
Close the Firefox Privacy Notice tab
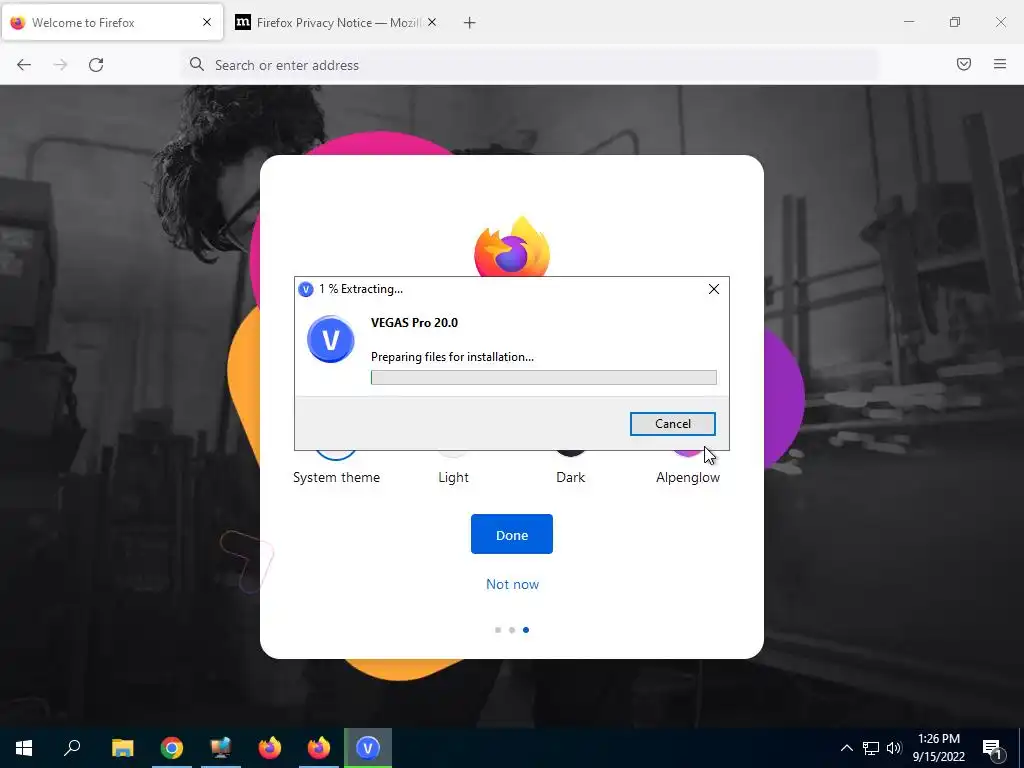click(x=432, y=22)
